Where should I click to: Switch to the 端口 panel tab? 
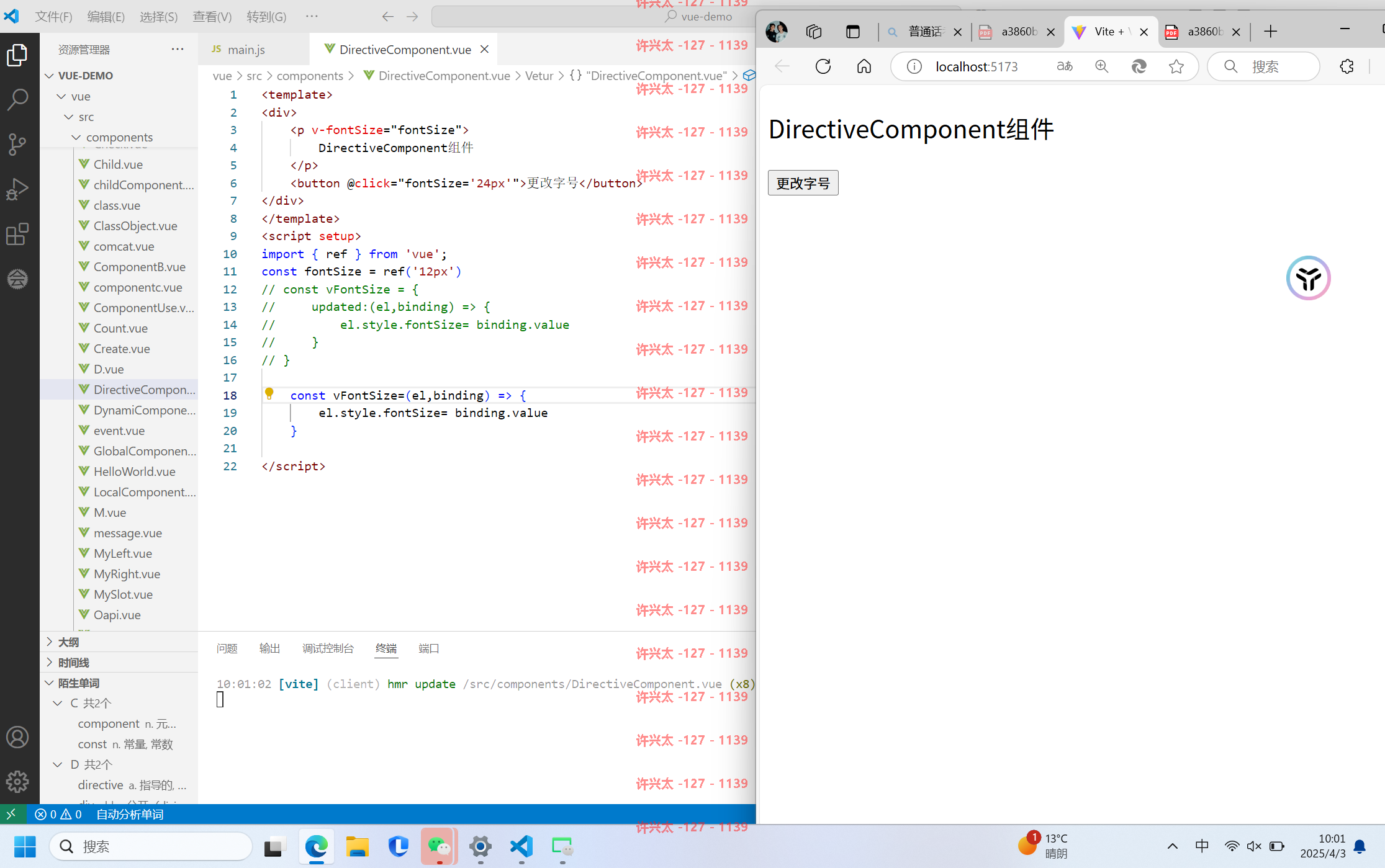click(x=429, y=648)
